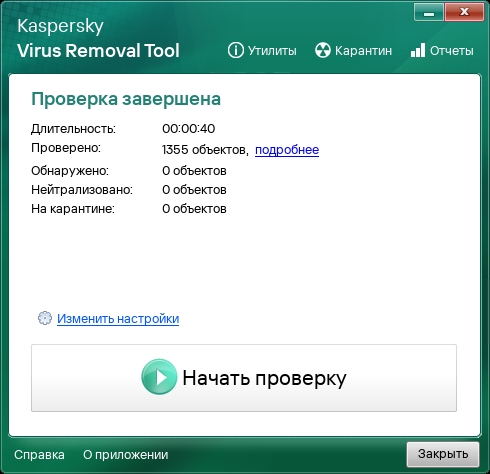Select the На карантине 0 объектов value
The width and height of the screenshot is (490, 474).
[x=194, y=209]
